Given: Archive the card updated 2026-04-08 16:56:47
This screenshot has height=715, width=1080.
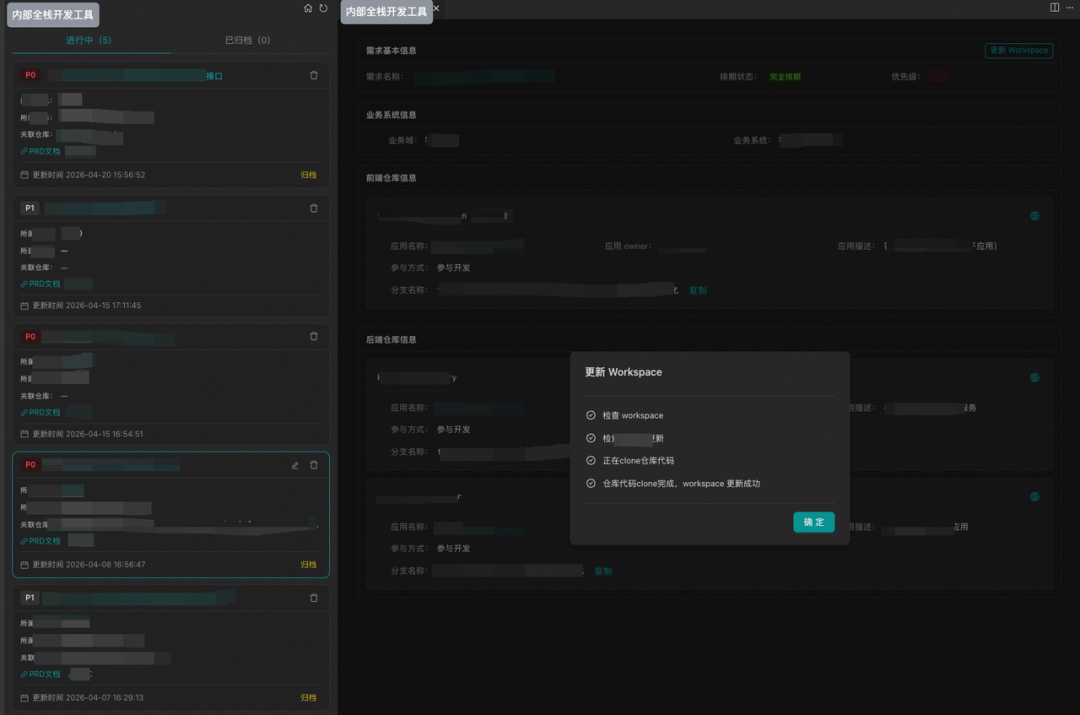Looking at the screenshot, I should click(309, 565).
